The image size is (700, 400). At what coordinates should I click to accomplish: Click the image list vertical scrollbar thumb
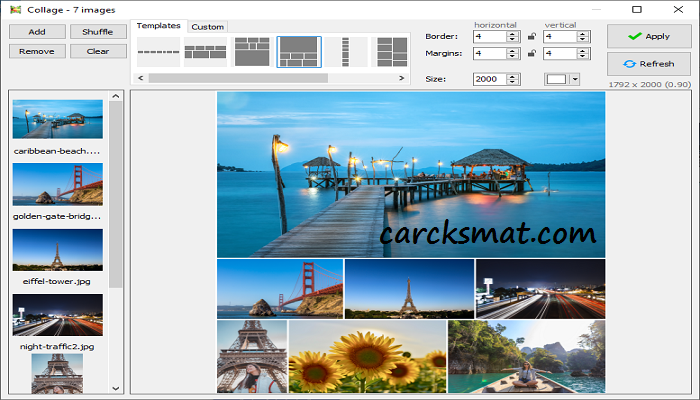coord(116,195)
